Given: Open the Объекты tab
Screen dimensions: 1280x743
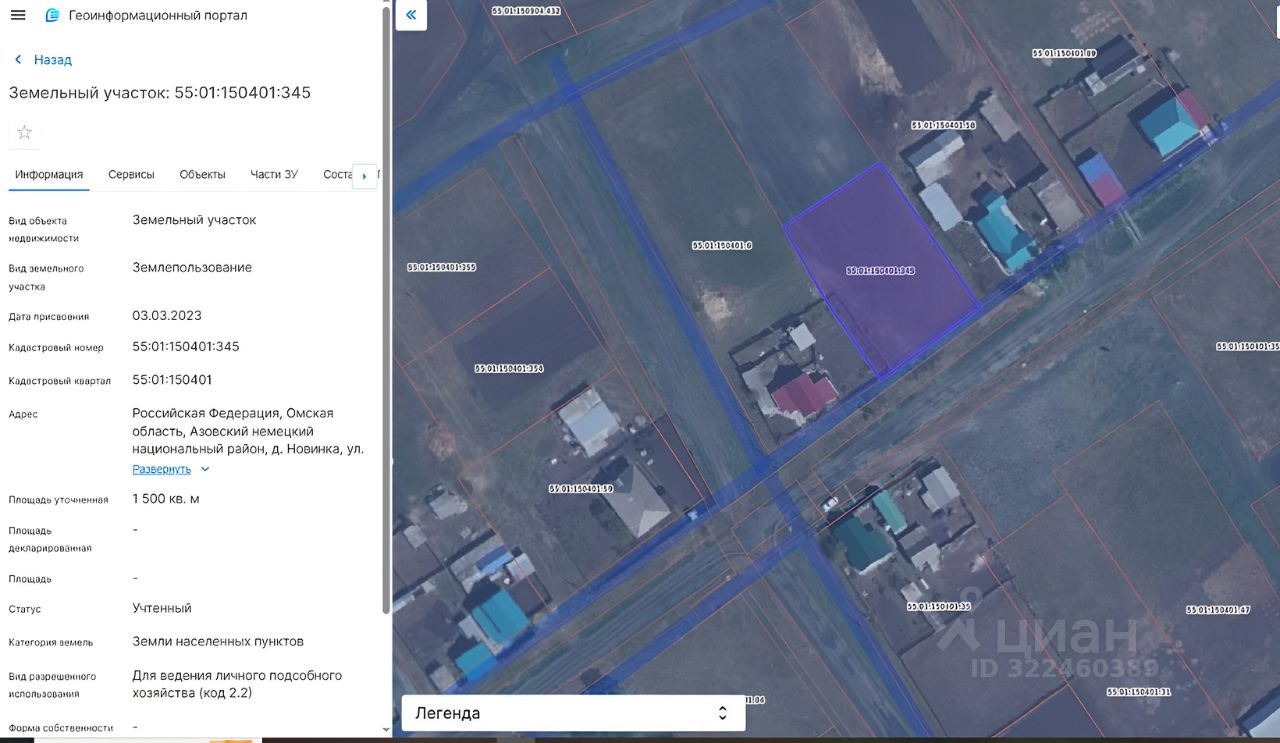Looking at the screenshot, I should (202, 174).
